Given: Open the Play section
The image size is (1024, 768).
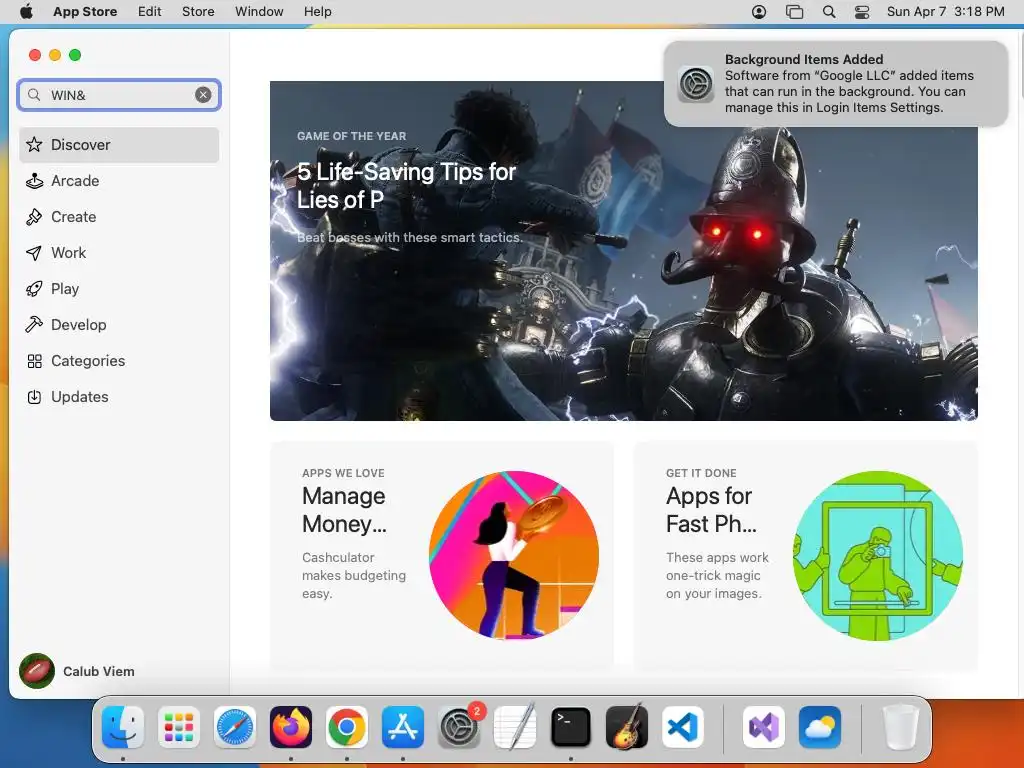Looking at the screenshot, I should pyautogui.click(x=119, y=289).
